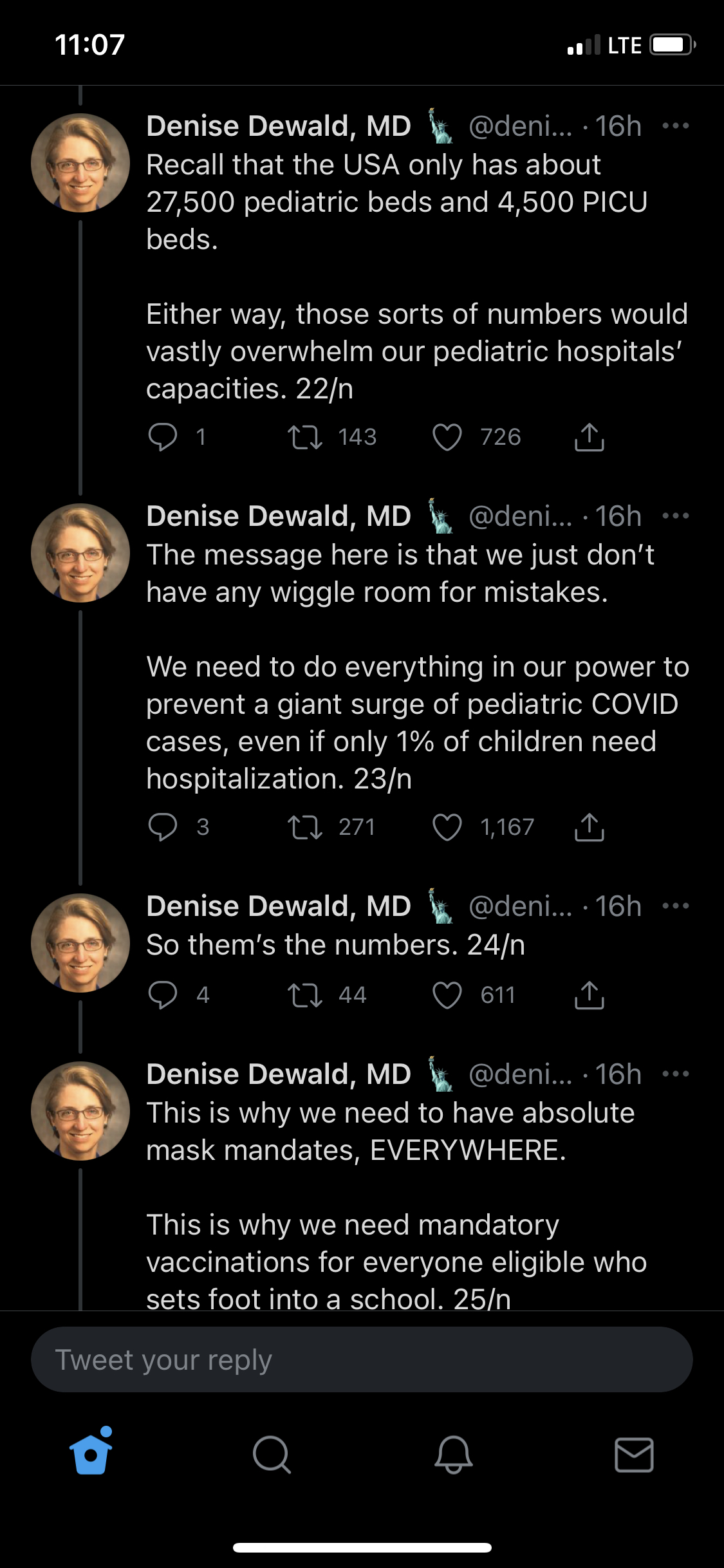The width and height of the screenshot is (724, 1568).
Task: Open Denise Dewald's name on 25/n tweet
Action: click(278, 1074)
